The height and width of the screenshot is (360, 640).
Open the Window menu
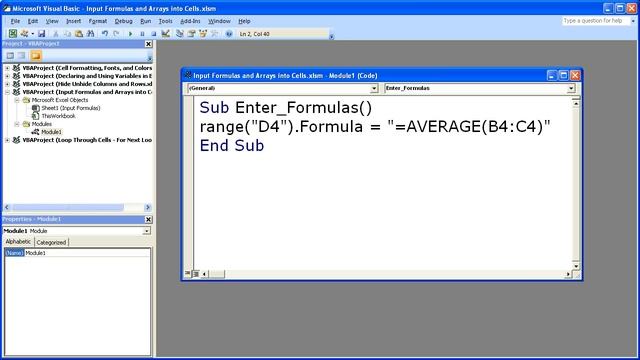pos(219,21)
